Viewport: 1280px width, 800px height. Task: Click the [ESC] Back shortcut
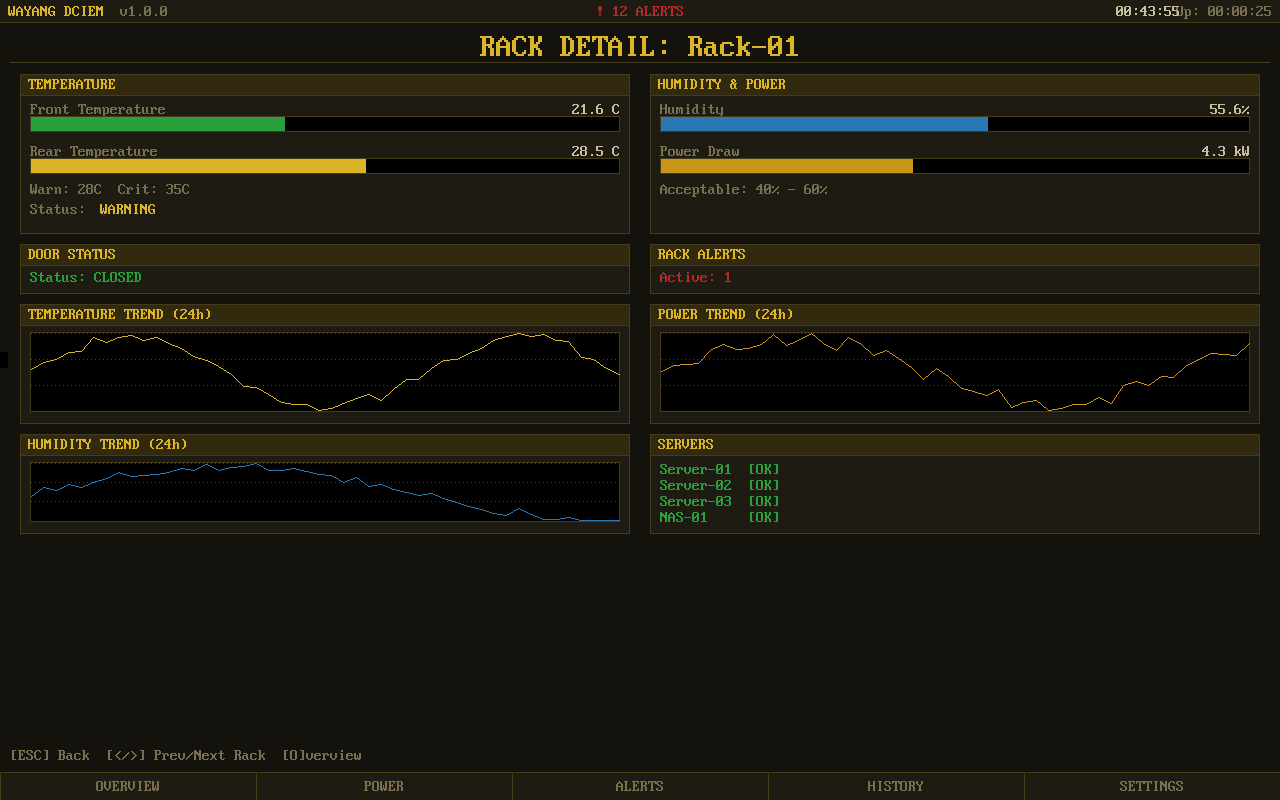50,755
